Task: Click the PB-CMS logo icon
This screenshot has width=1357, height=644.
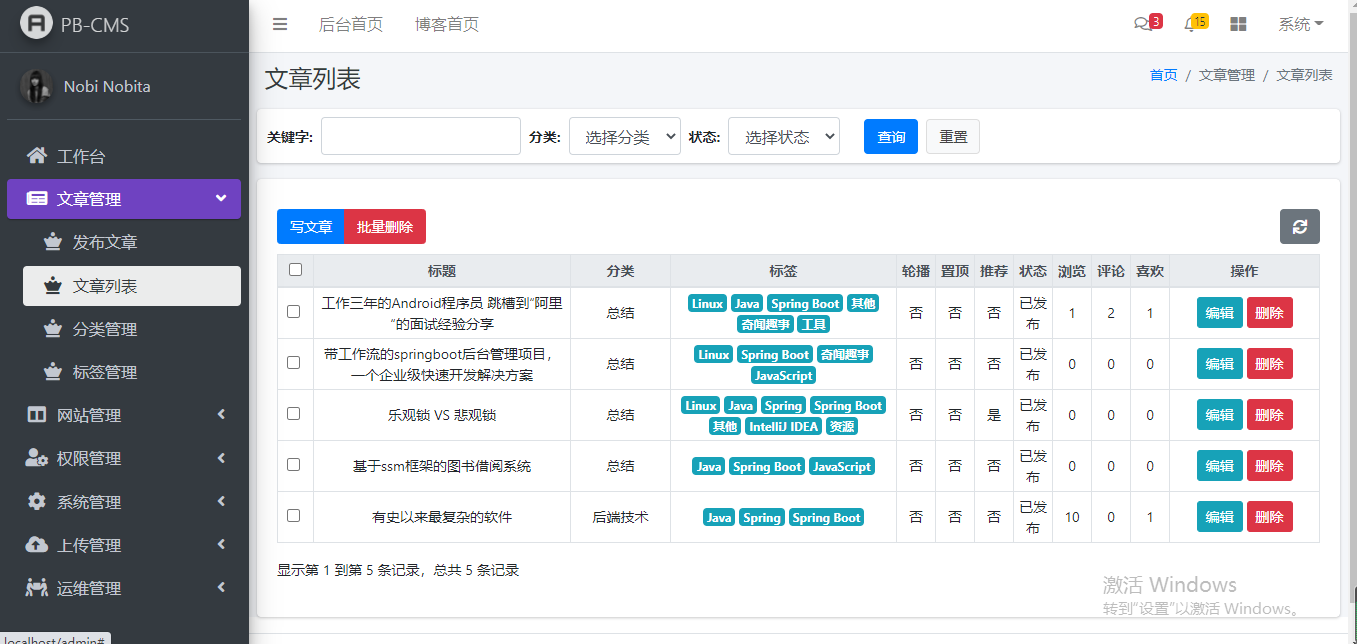Action: [37, 24]
